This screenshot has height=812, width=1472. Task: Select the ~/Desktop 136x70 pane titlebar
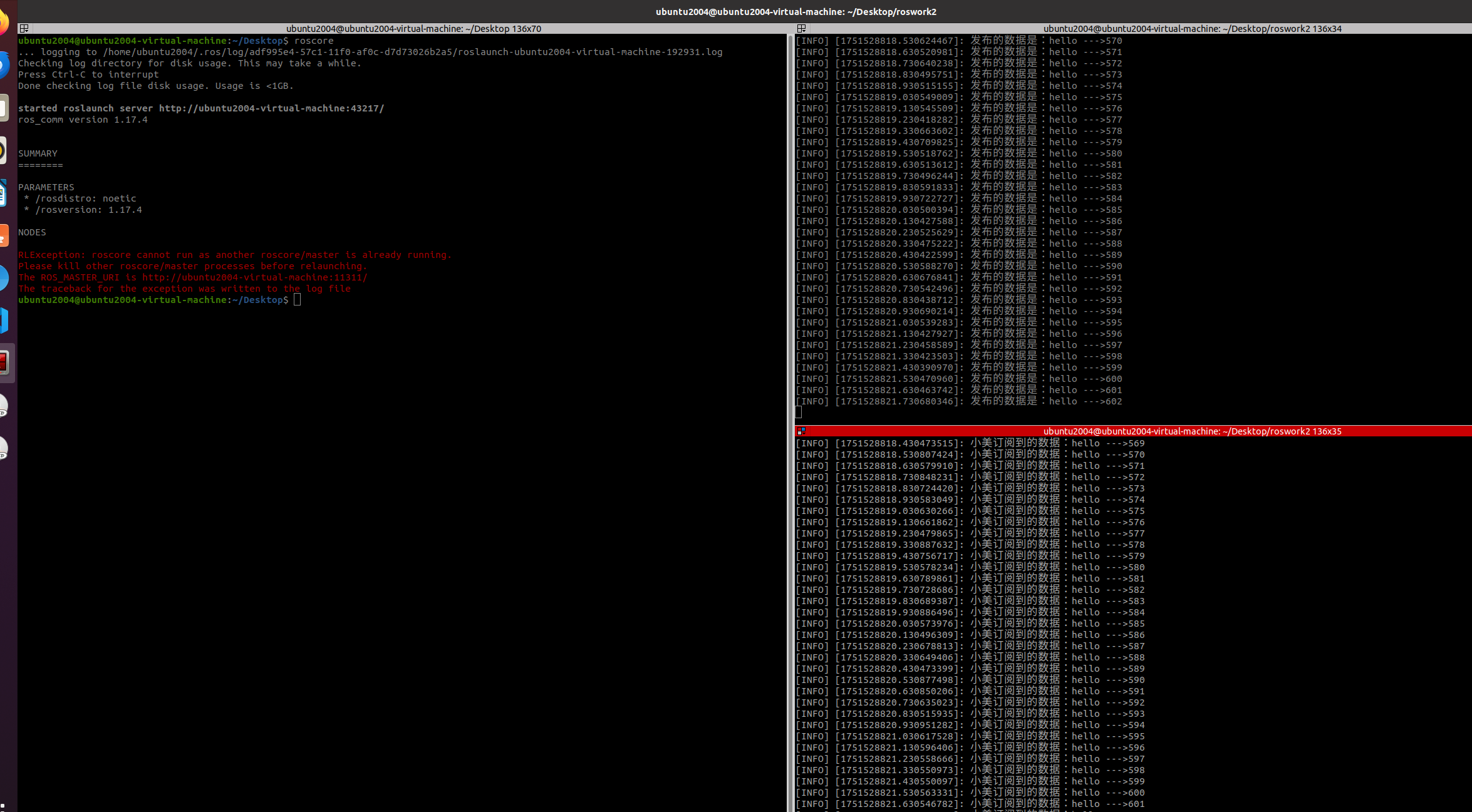[x=413, y=28]
